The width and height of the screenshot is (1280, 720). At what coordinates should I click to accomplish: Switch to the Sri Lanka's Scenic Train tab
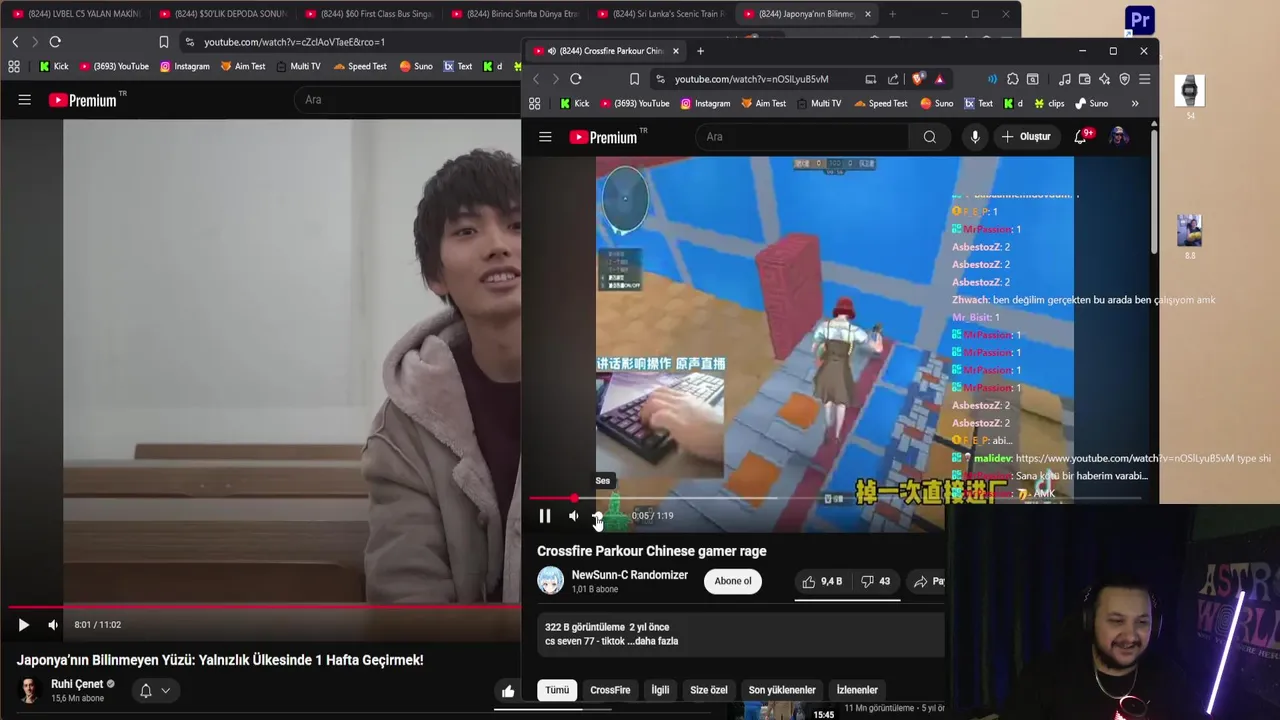(x=660, y=14)
